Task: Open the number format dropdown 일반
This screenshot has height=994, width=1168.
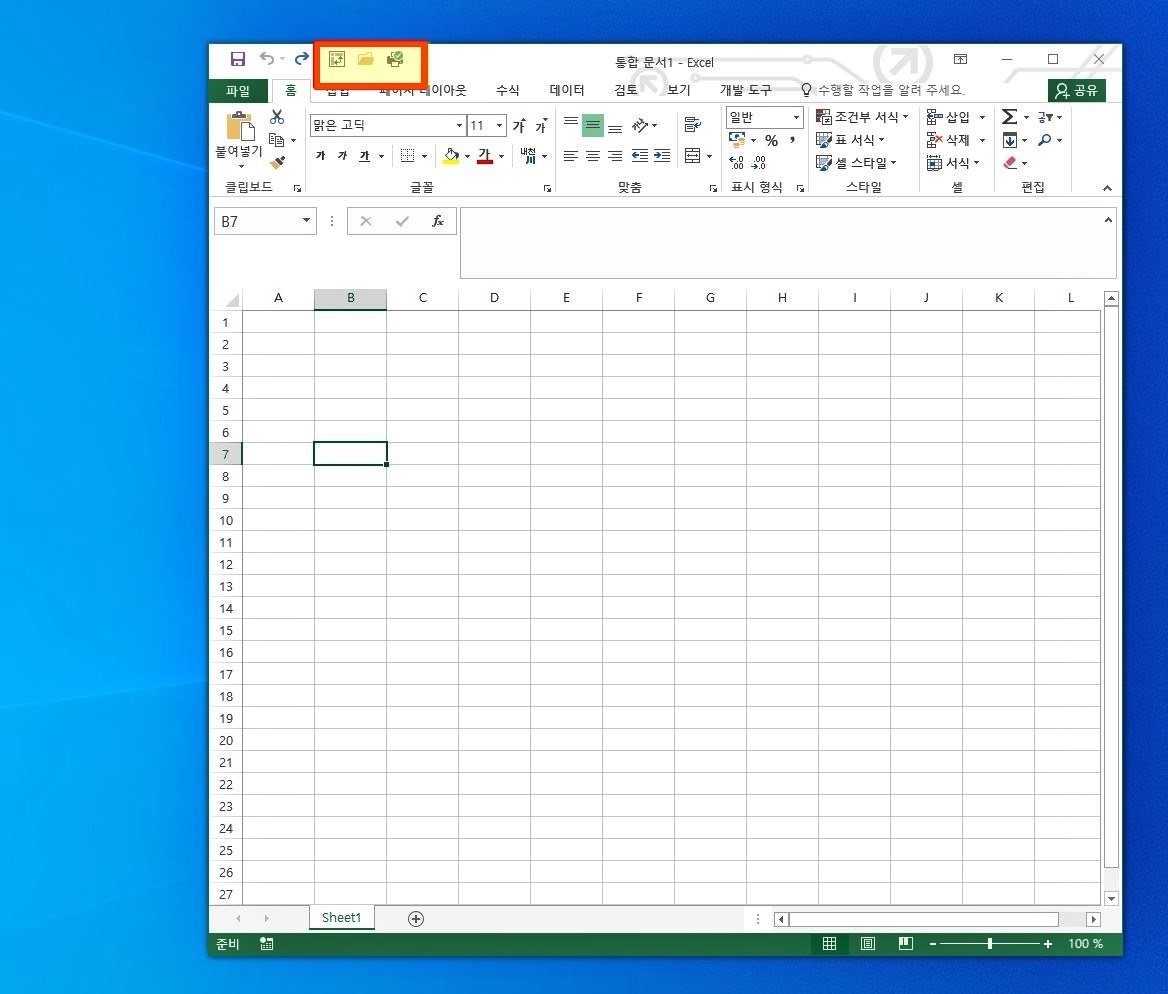Action: (796, 117)
